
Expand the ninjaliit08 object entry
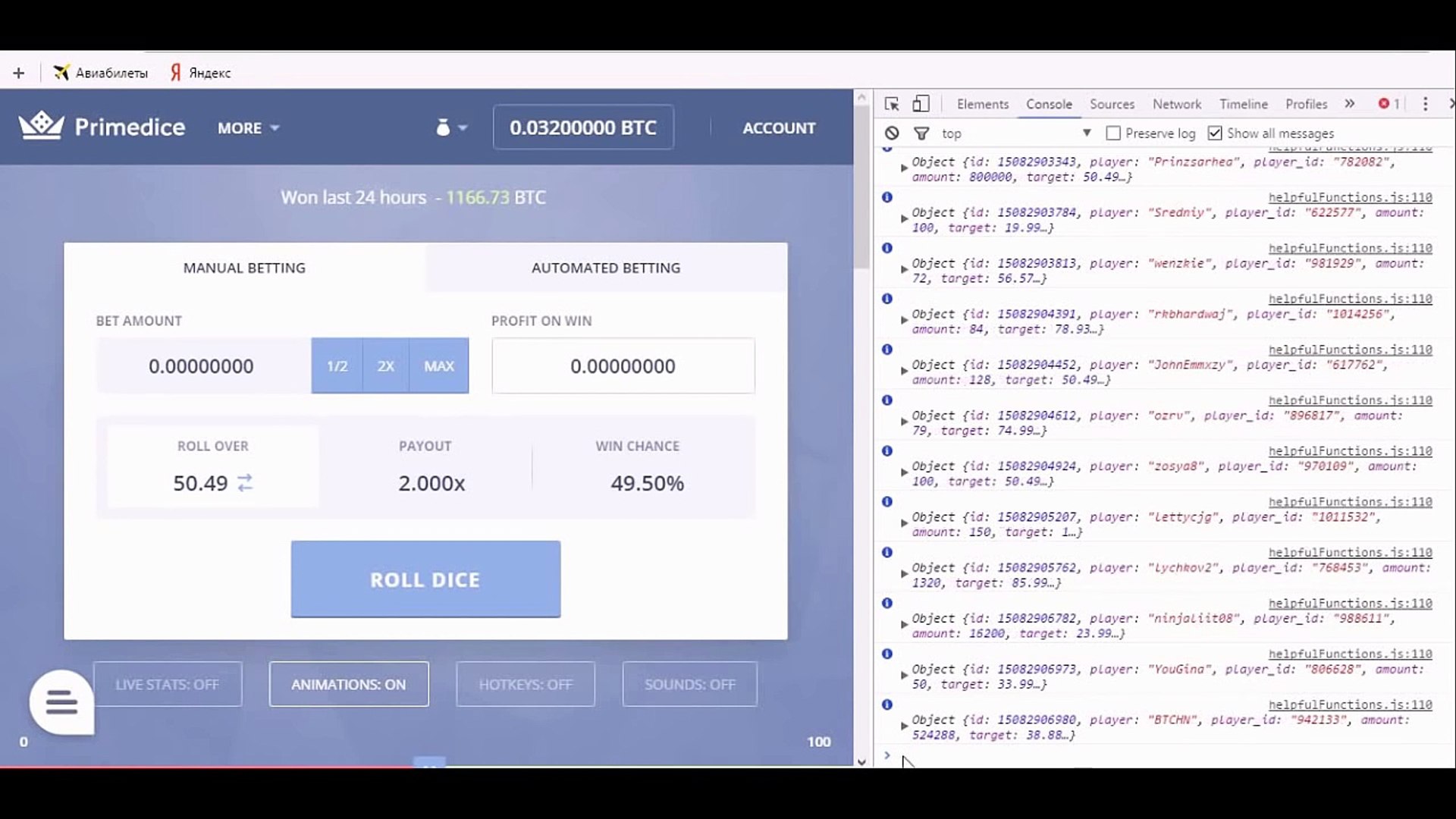pos(904,625)
